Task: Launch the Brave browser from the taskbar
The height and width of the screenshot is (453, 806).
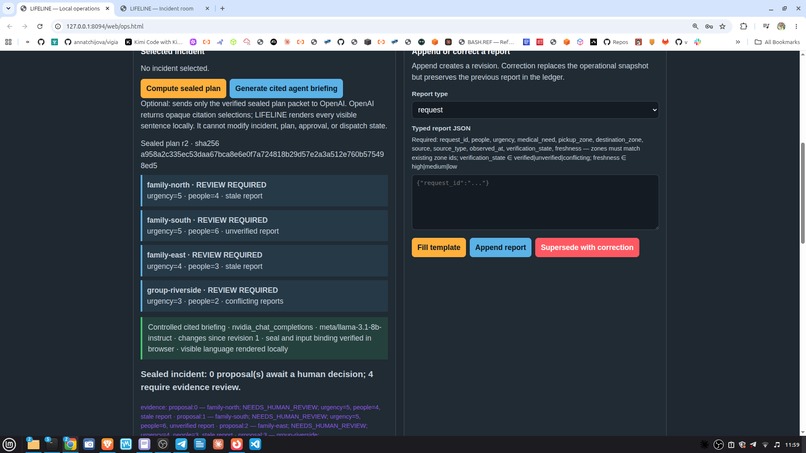Action: coord(107,444)
